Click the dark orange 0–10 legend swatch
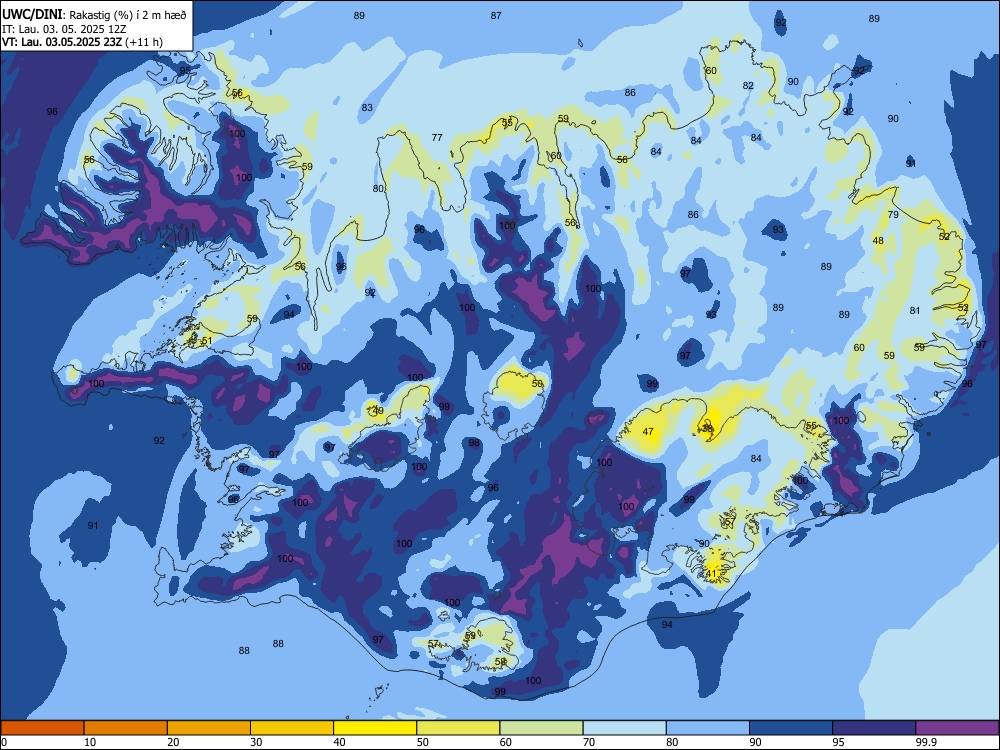This screenshot has width=1000, height=750. [42, 728]
